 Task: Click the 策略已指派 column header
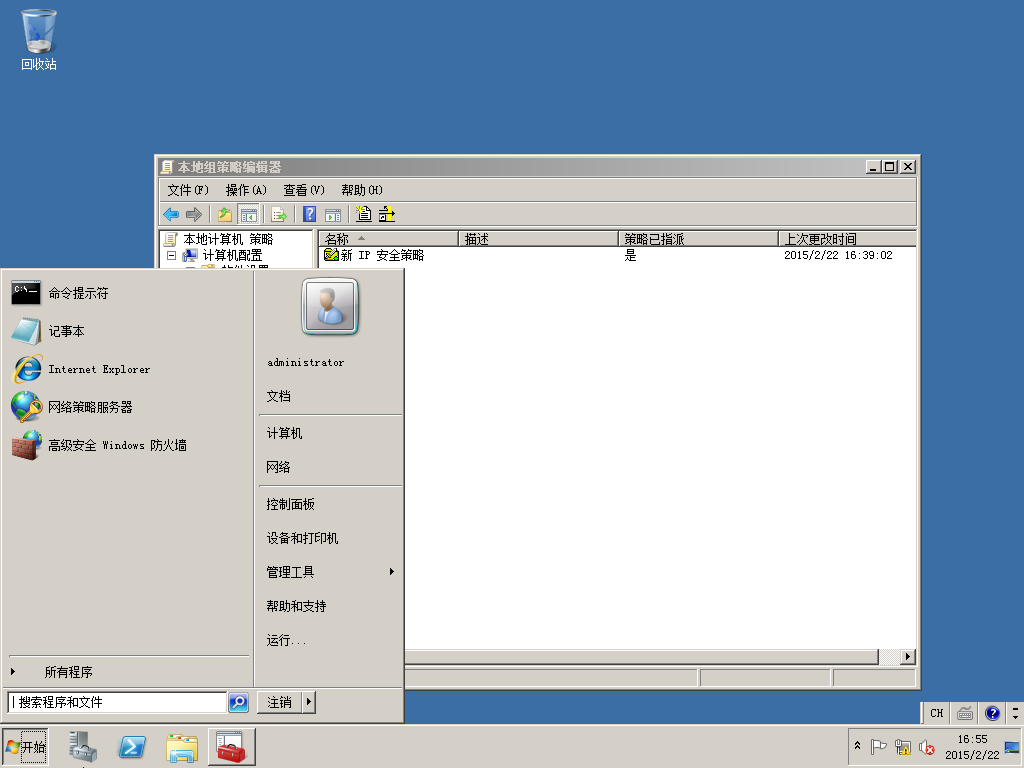pyautogui.click(x=698, y=239)
